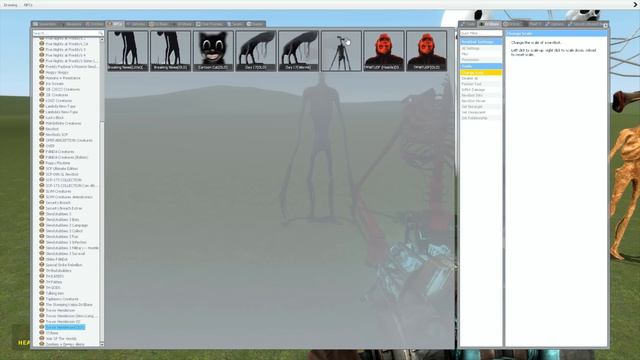Click the scroll-down arrow of the category list
The height and width of the screenshot is (360, 640).
102,345
